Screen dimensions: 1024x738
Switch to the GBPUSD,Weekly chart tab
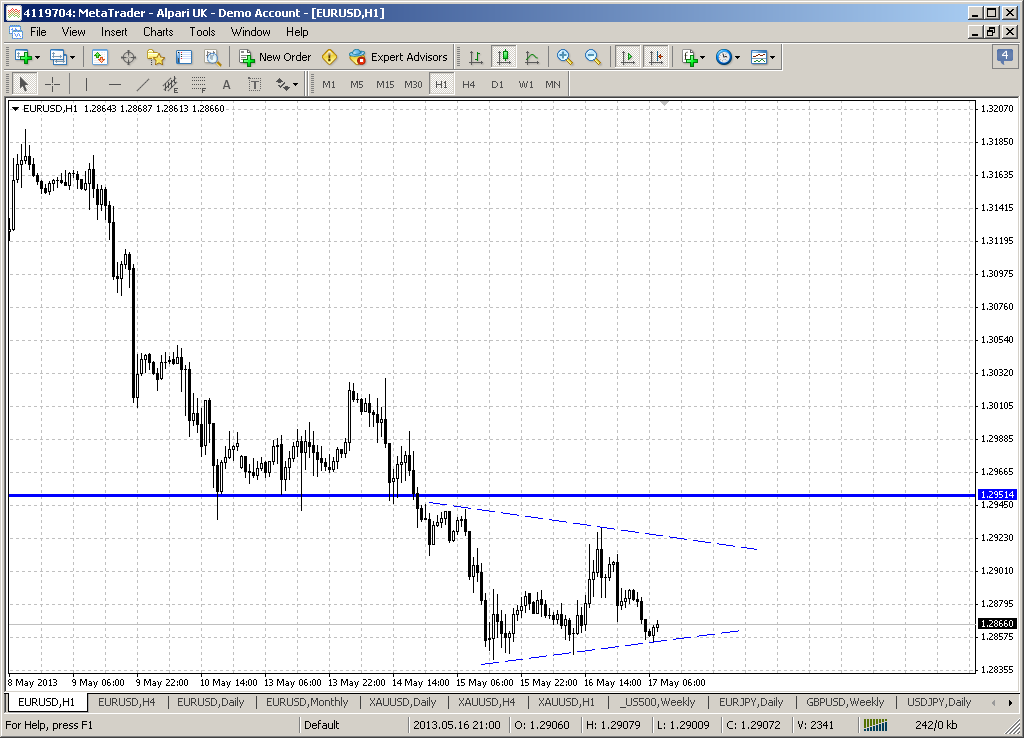[845, 702]
